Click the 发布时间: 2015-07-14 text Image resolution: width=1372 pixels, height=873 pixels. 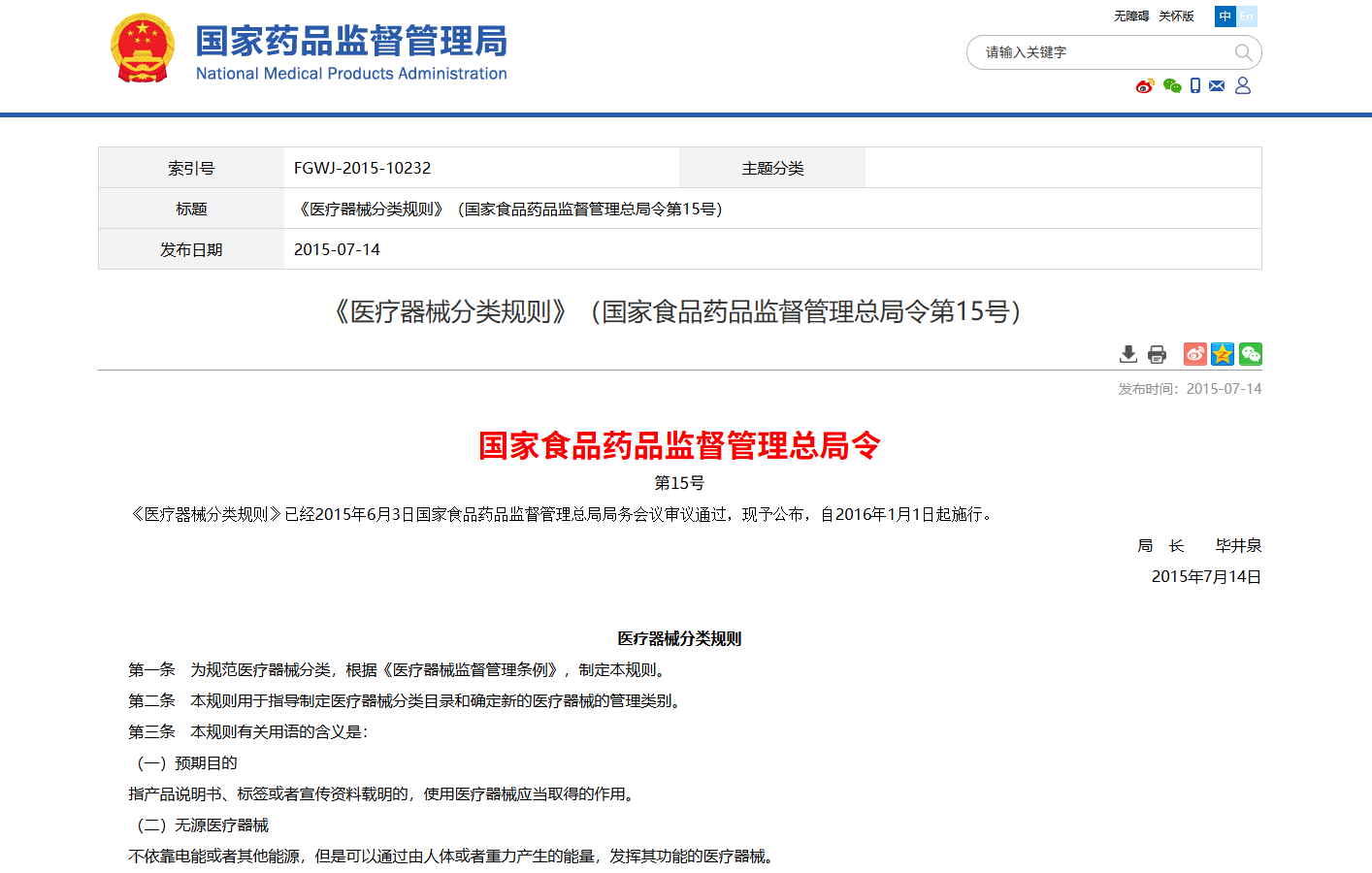coord(1190,389)
